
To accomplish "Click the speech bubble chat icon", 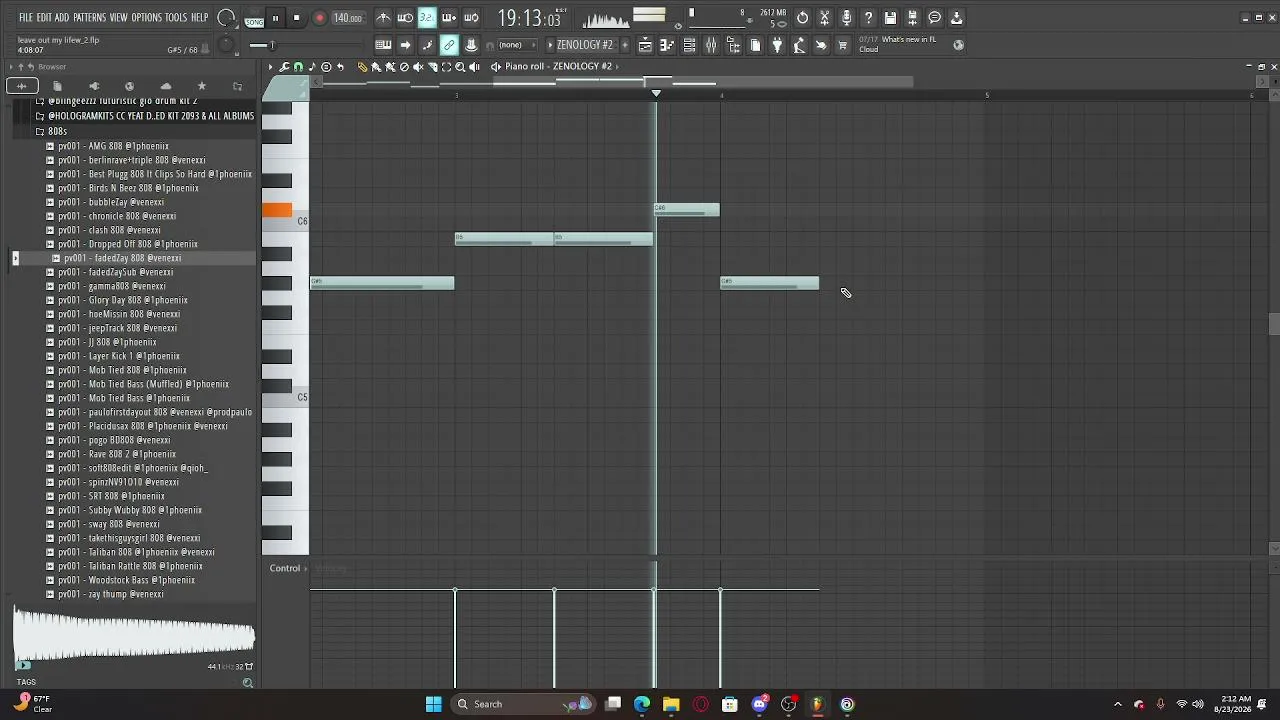I will [934, 18].
